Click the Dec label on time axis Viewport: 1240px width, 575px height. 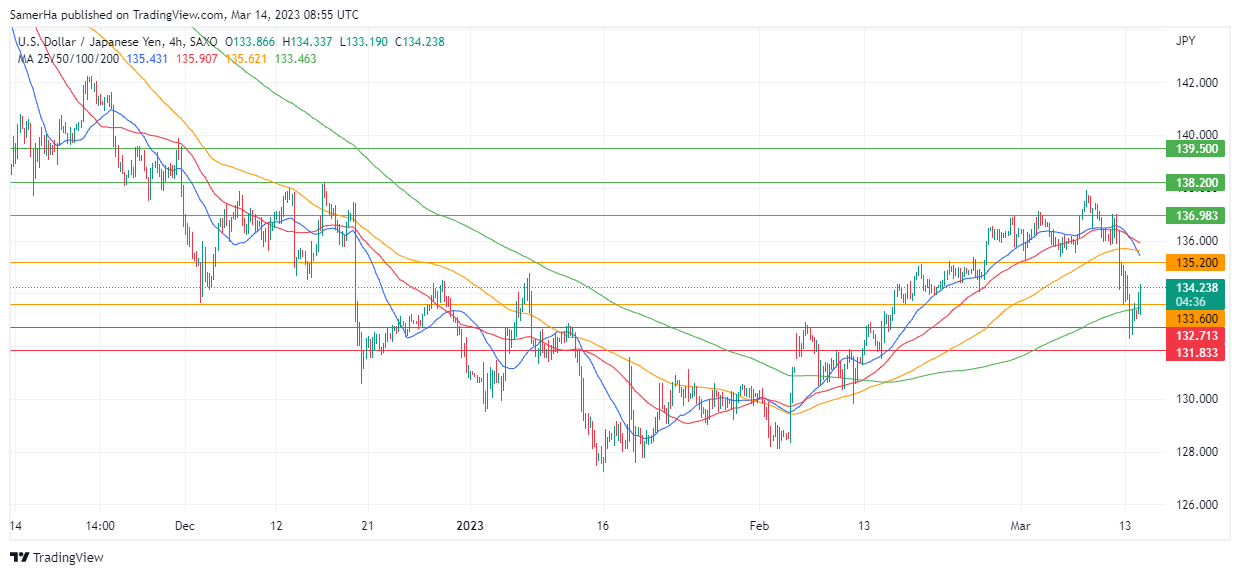(185, 525)
